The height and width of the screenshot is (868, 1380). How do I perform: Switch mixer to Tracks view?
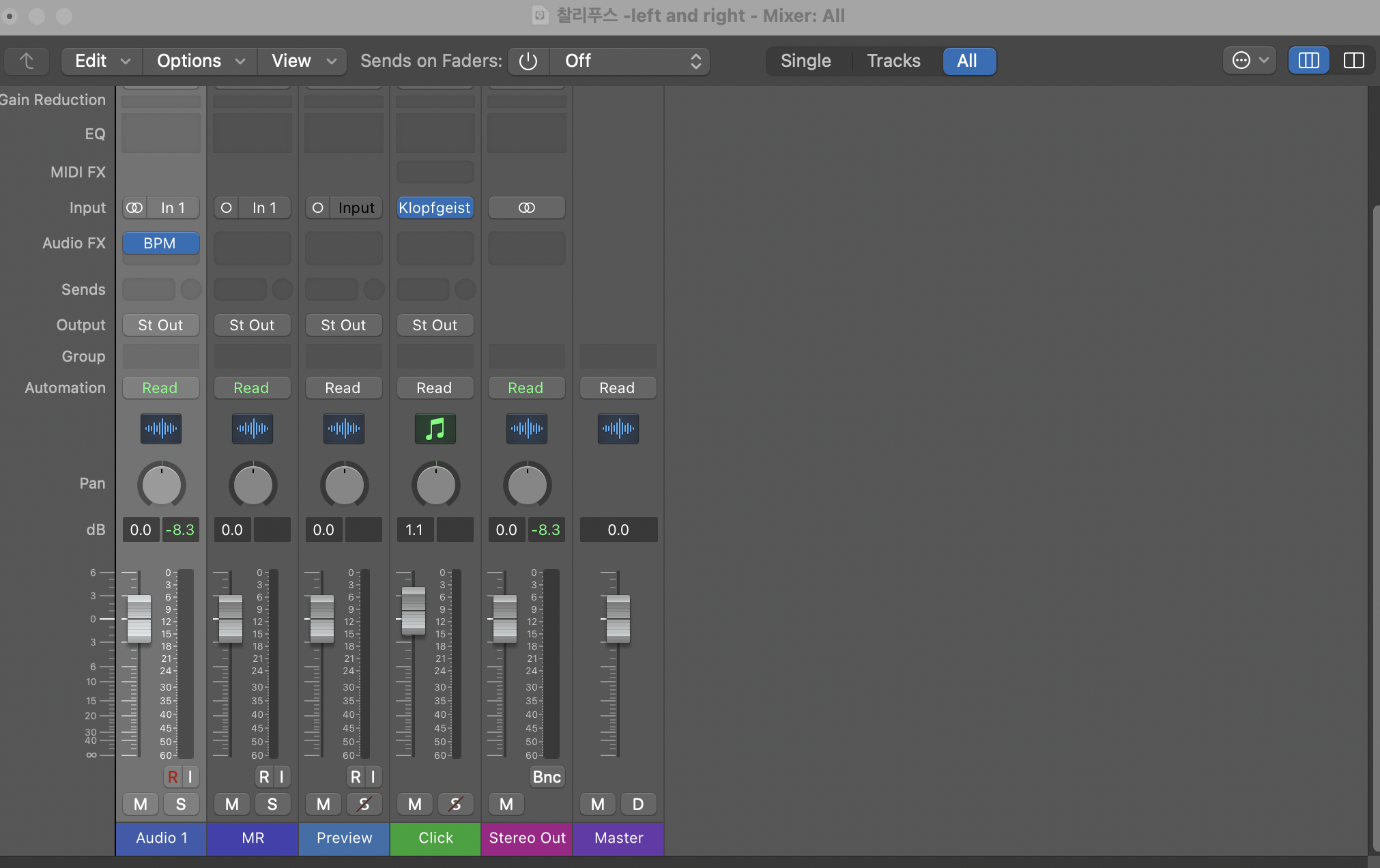point(893,61)
